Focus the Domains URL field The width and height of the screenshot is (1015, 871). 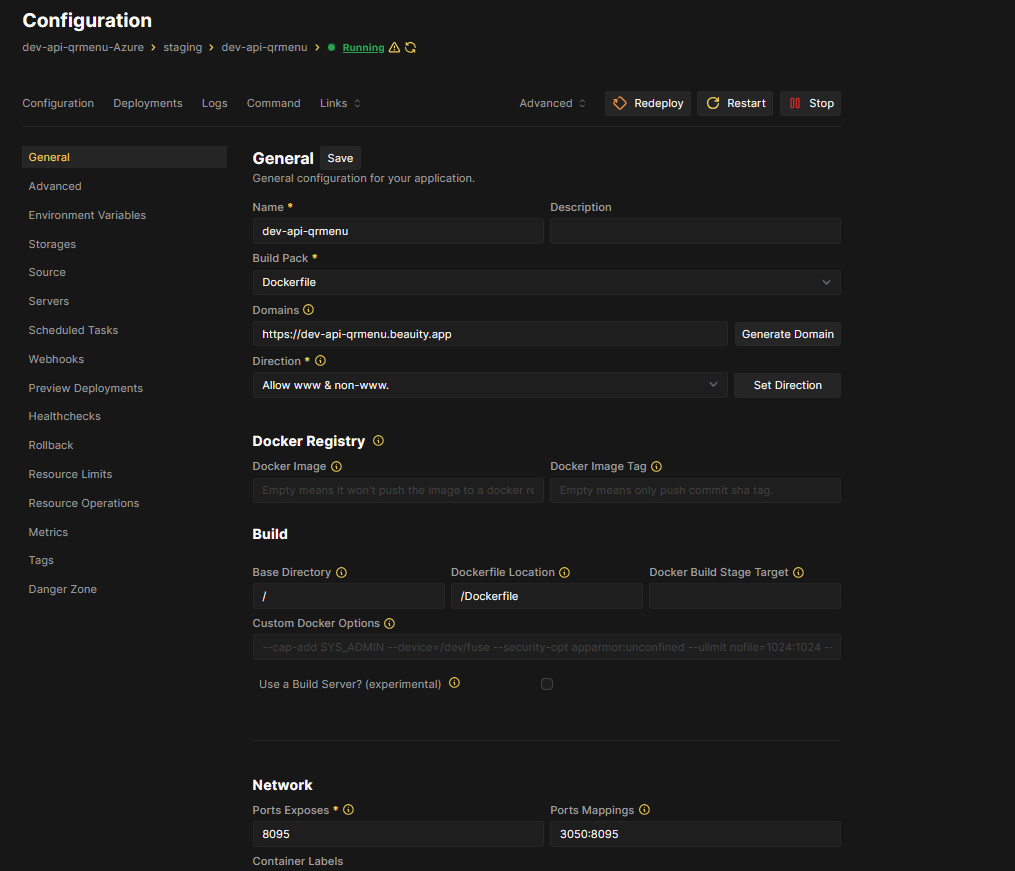pos(490,334)
